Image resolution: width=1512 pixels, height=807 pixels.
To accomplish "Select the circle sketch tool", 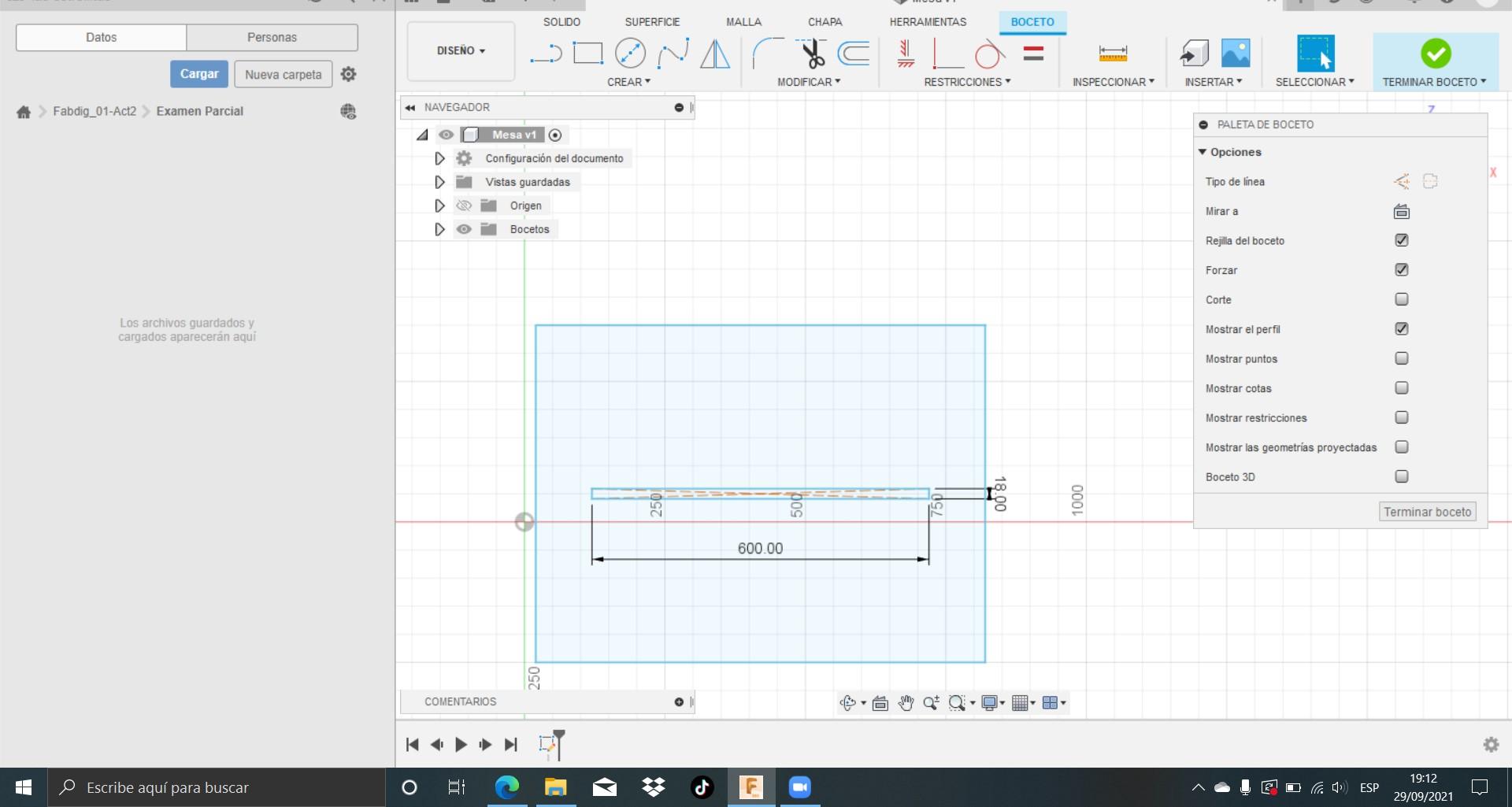I will (630, 54).
